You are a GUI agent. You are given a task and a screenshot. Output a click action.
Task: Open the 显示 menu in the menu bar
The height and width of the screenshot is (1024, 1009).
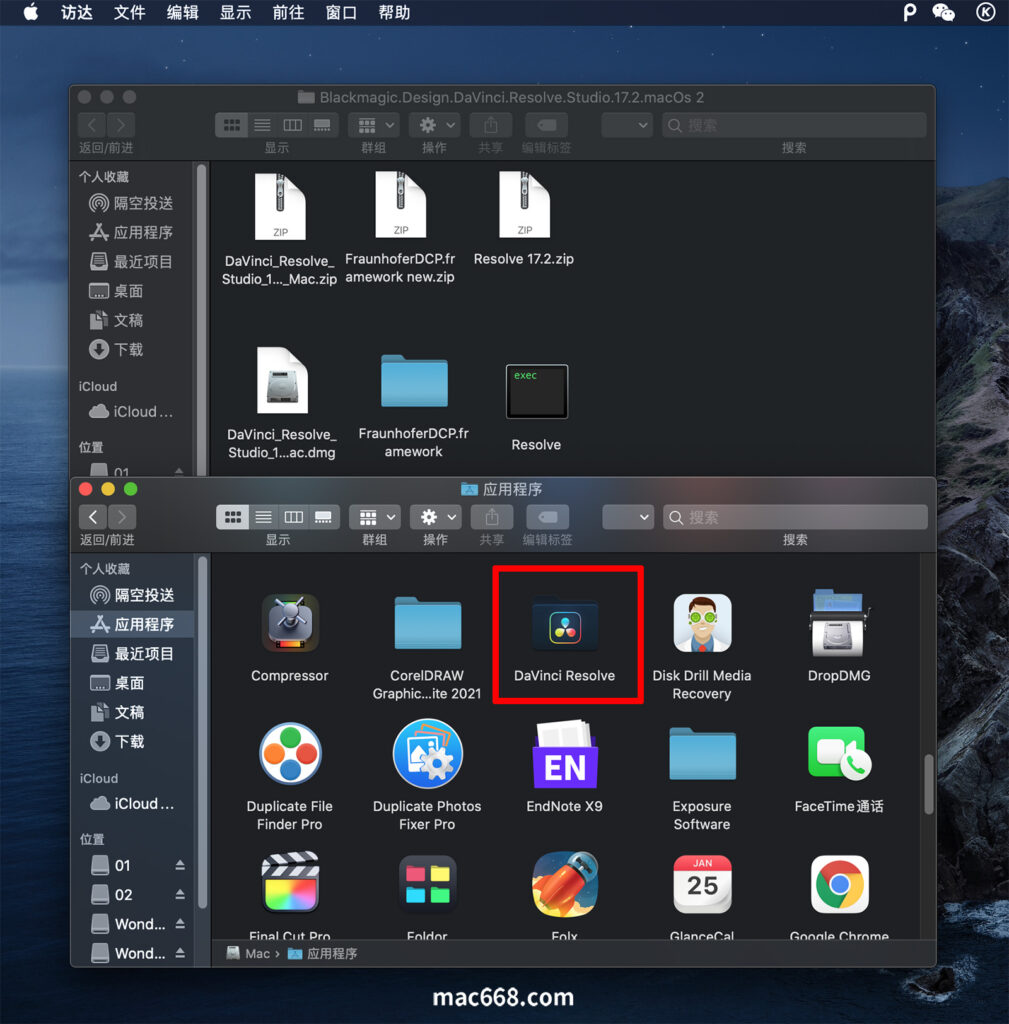[x=235, y=12]
